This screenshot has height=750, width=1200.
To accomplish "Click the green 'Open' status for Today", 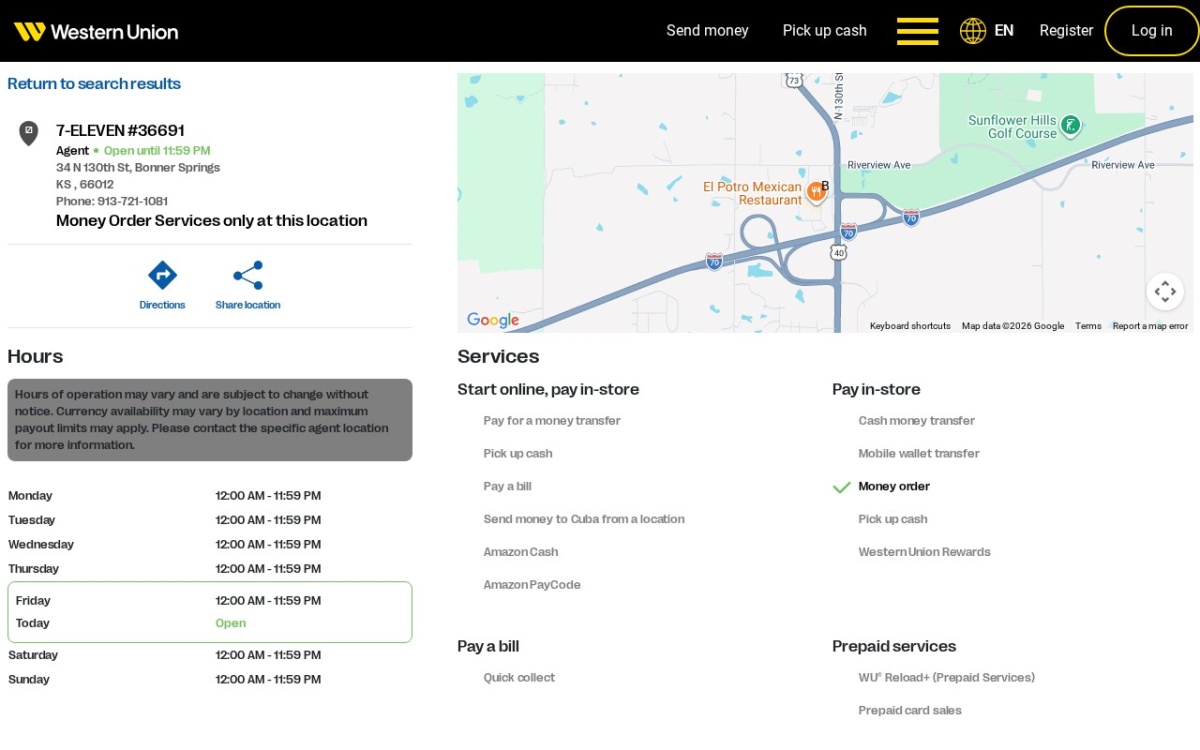I will pyautogui.click(x=230, y=623).
